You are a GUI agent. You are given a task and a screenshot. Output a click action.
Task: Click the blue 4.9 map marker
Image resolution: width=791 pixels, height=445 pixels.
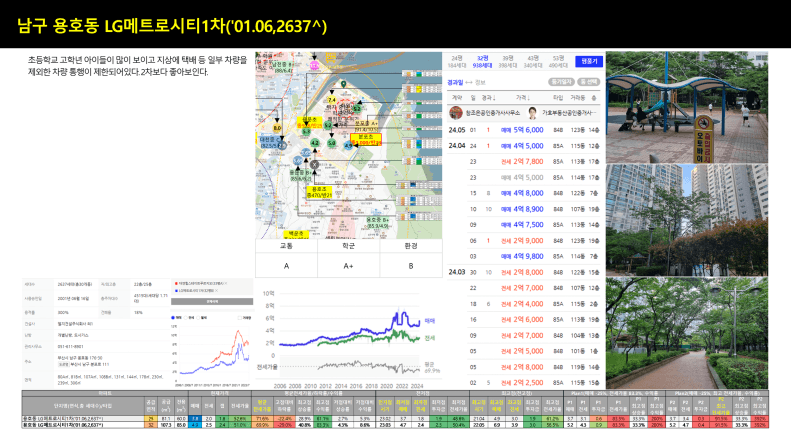[348, 146]
